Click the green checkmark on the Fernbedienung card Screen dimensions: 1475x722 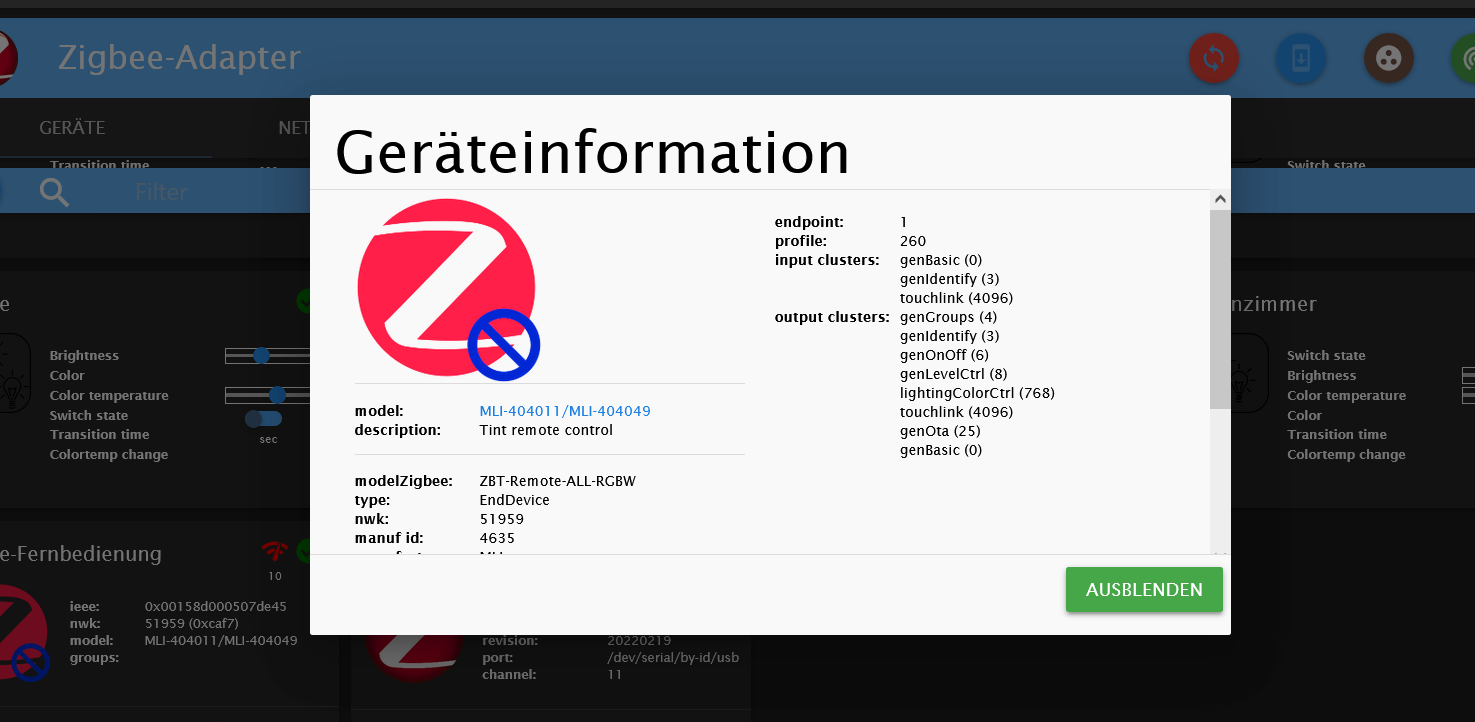coord(304,551)
